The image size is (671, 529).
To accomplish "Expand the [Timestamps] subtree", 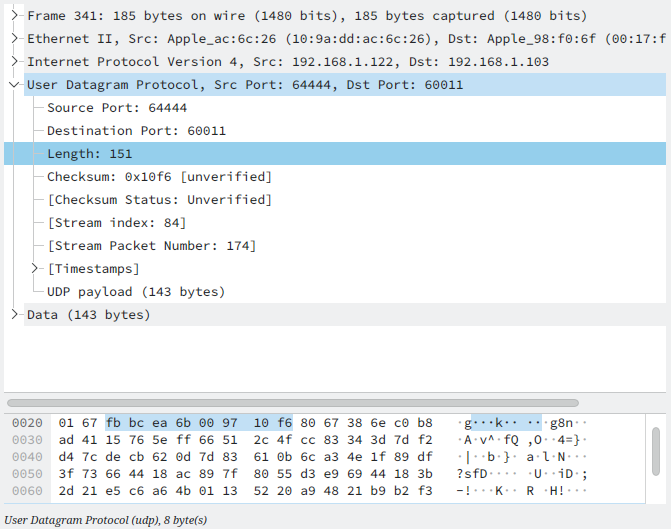I will click(35, 269).
